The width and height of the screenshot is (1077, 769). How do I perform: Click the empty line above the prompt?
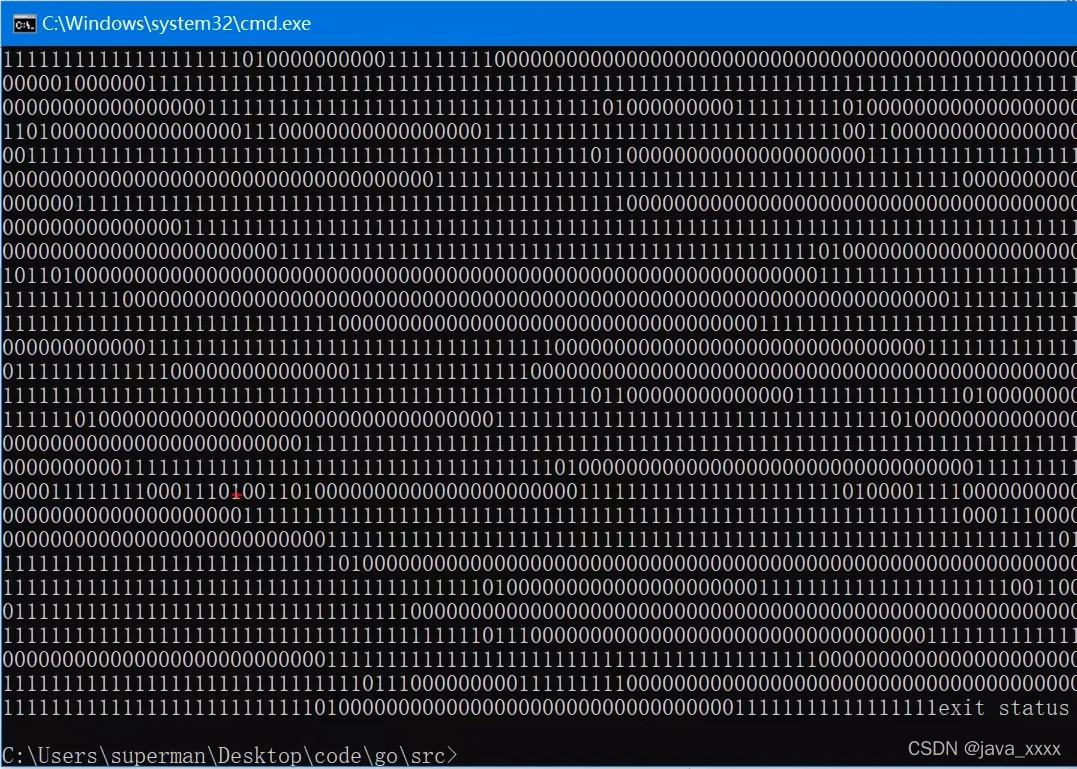tap(538, 731)
